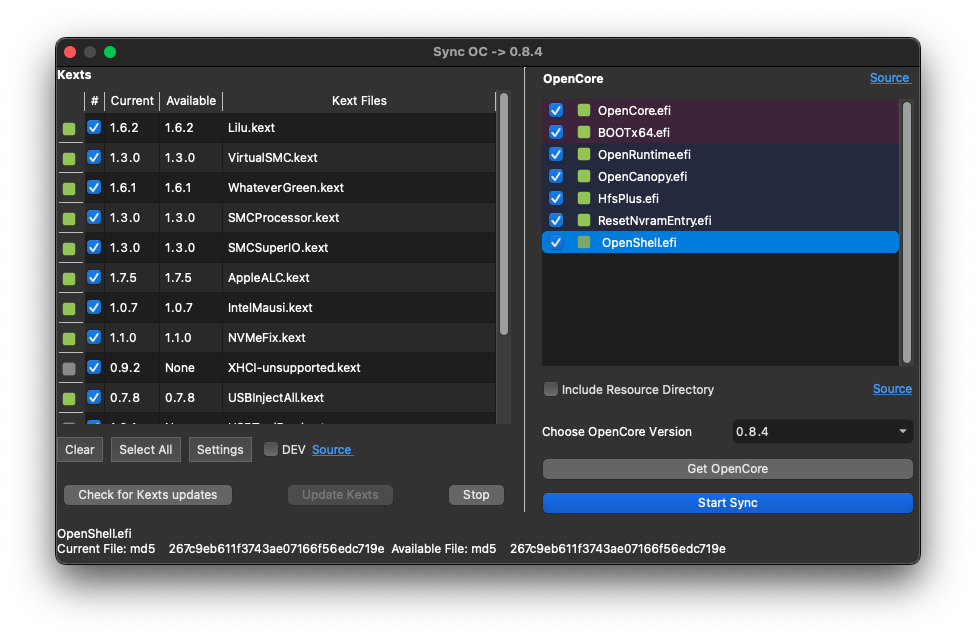Click the Available column header
Image resolution: width=976 pixels, height=638 pixels.
[x=191, y=101]
